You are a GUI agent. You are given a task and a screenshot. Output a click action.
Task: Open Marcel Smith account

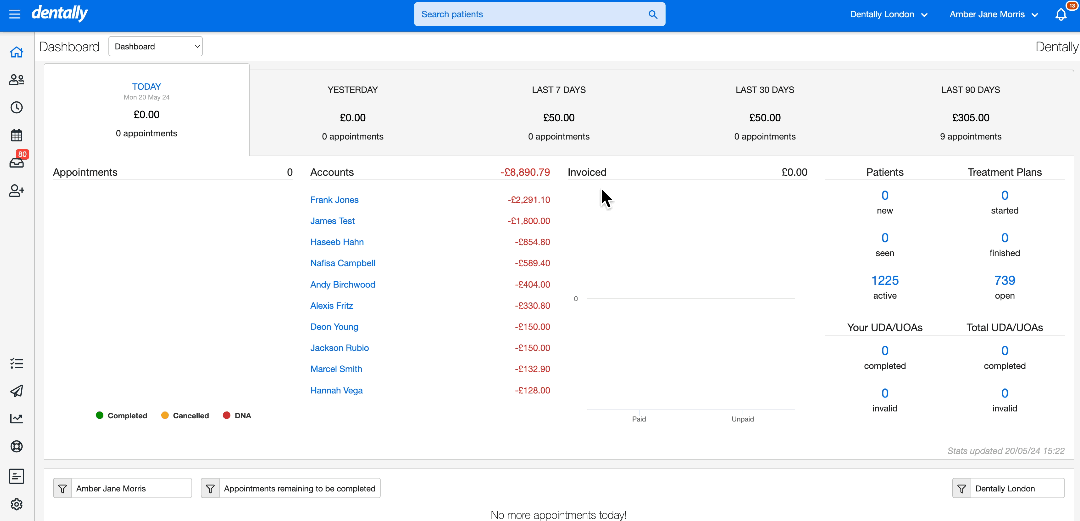pos(336,369)
